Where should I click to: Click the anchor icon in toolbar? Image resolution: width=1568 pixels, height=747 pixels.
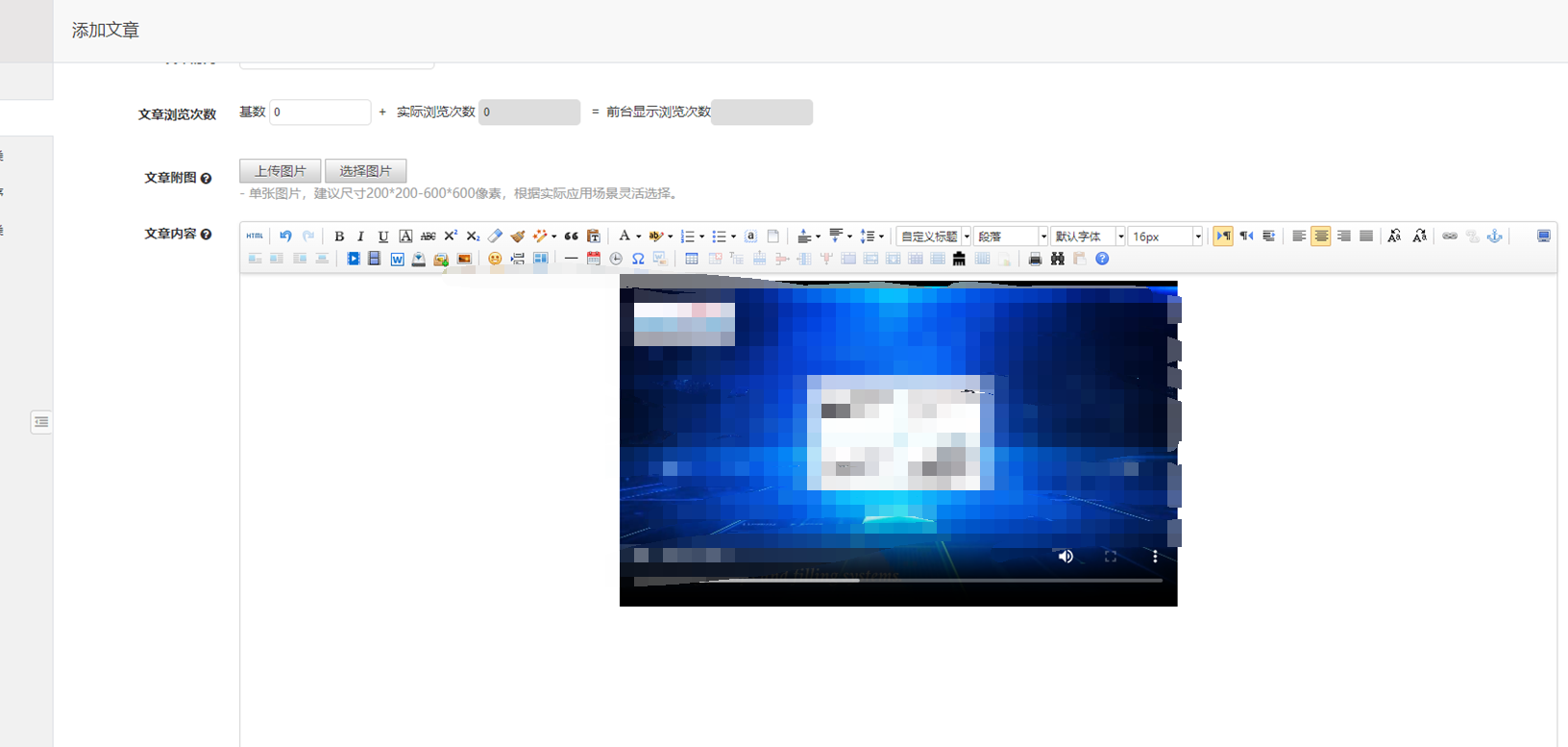1495,237
